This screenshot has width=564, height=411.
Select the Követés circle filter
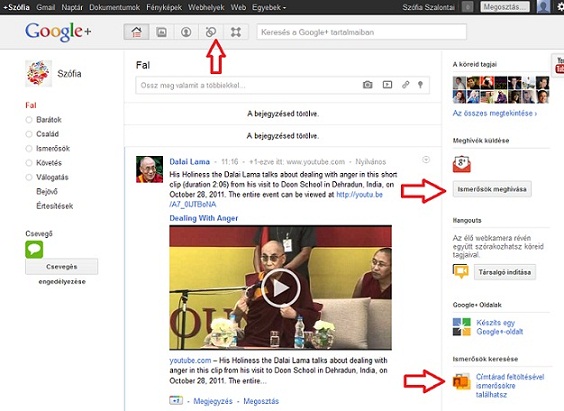point(44,163)
